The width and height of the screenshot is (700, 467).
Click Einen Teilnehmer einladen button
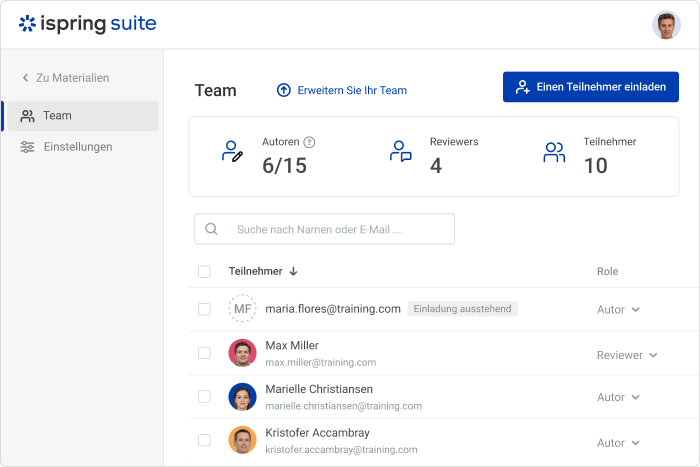(x=591, y=87)
